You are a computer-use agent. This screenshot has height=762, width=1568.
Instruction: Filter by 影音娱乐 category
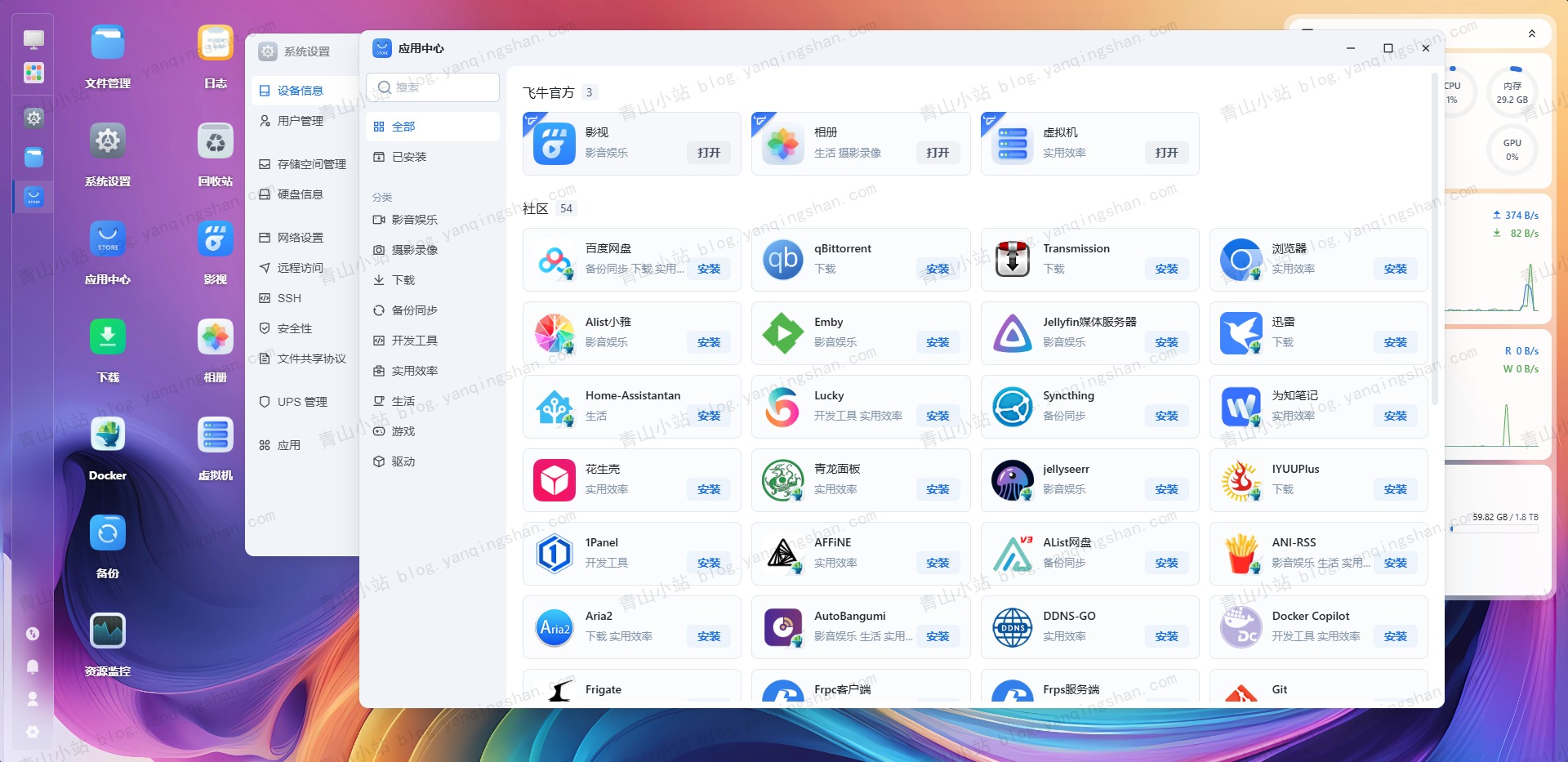433,220
